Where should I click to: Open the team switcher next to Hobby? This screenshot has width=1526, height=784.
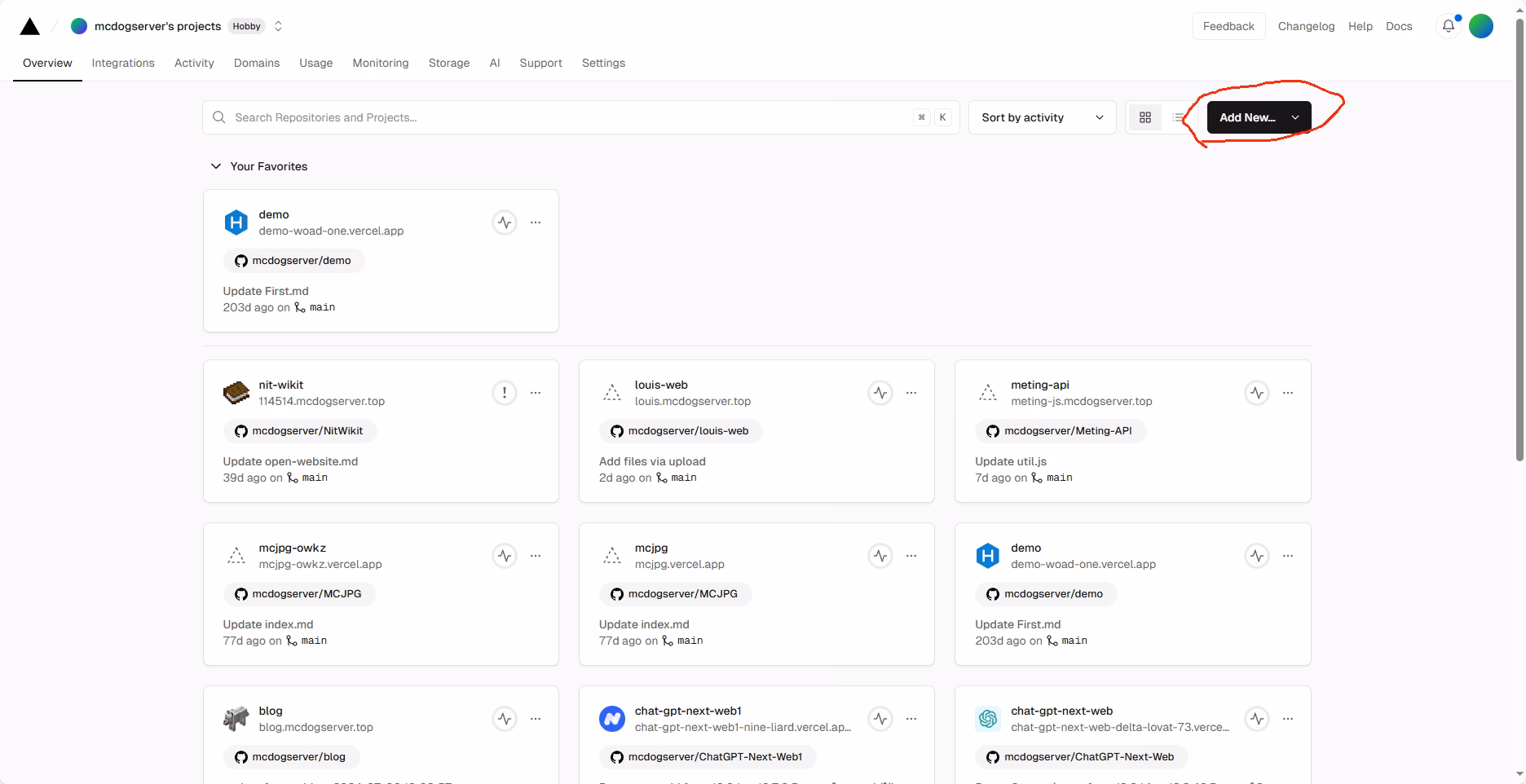tap(278, 26)
